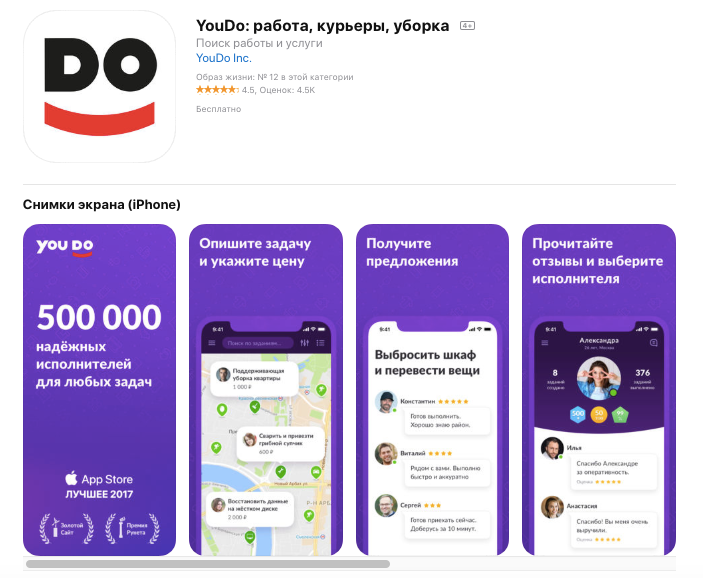Click the YouDo logo in first screenshot
This screenshot has height=578, width=703.
(x=65, y=246)
